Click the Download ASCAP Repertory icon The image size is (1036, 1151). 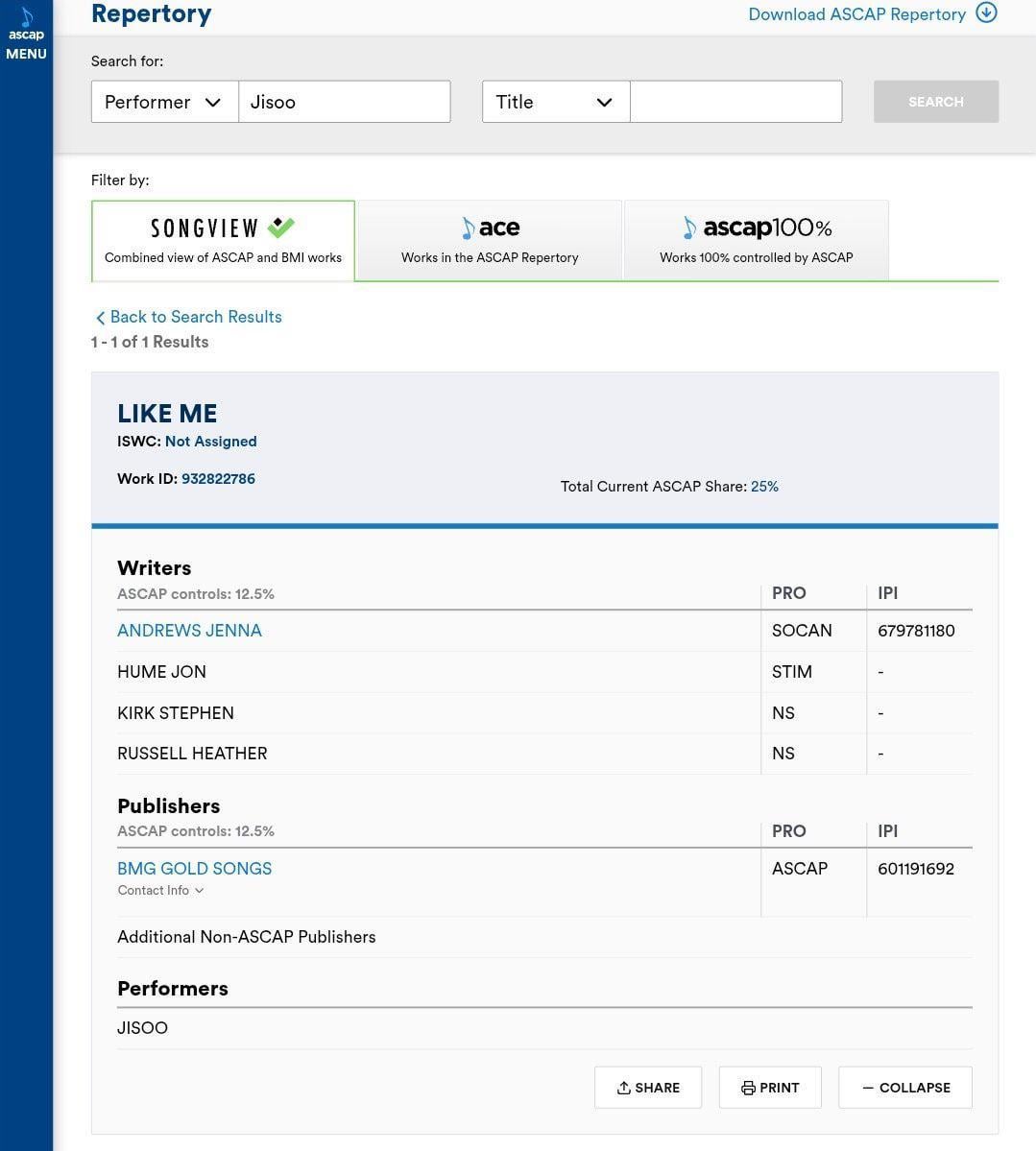[987, 13]
